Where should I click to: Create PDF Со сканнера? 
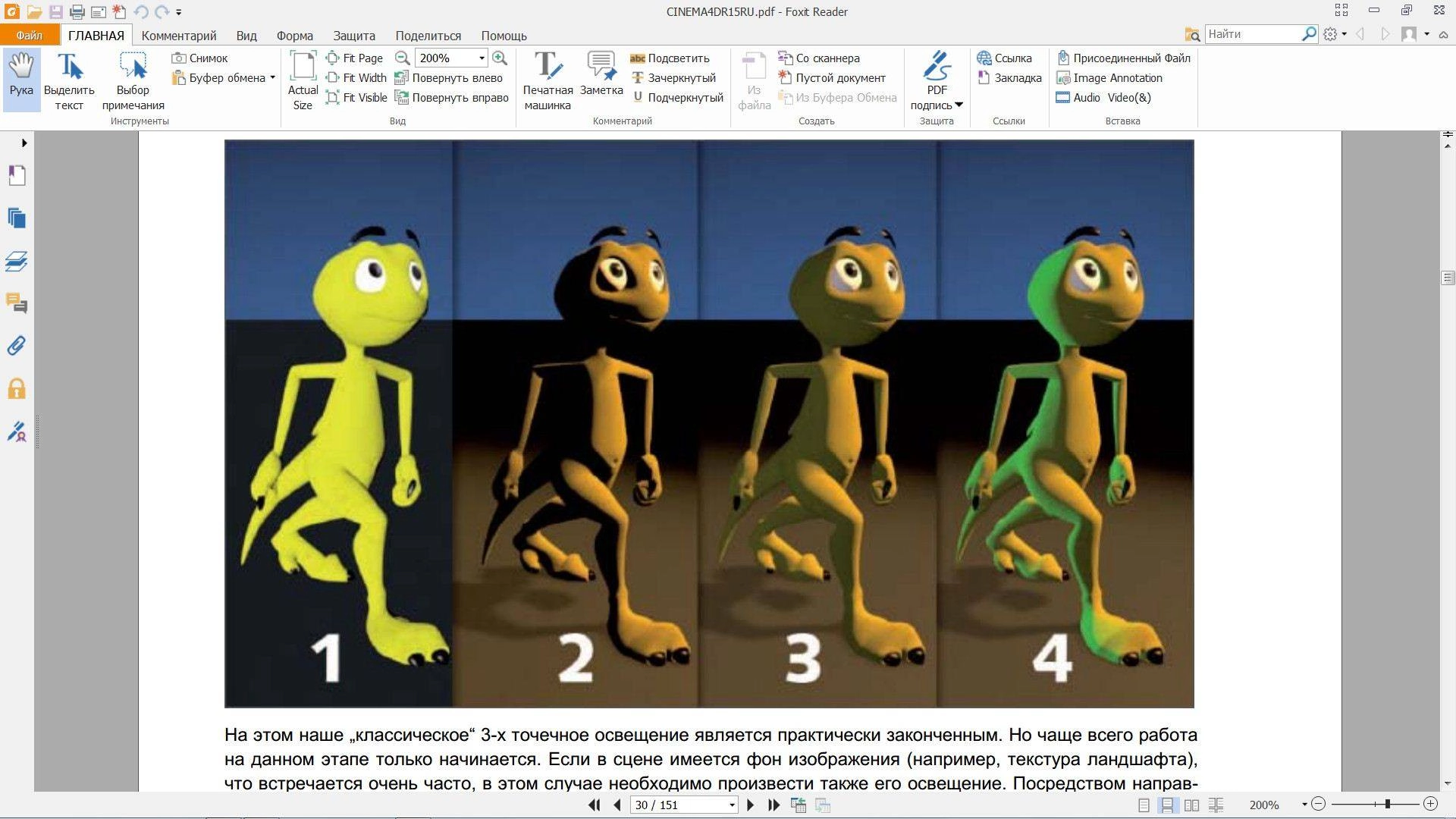coord(819,58)
